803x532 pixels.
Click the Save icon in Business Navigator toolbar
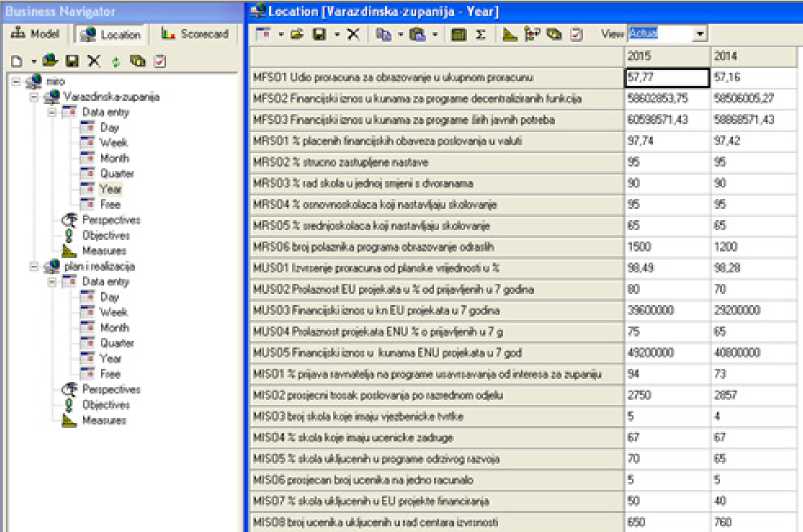(x=70, y=61)
